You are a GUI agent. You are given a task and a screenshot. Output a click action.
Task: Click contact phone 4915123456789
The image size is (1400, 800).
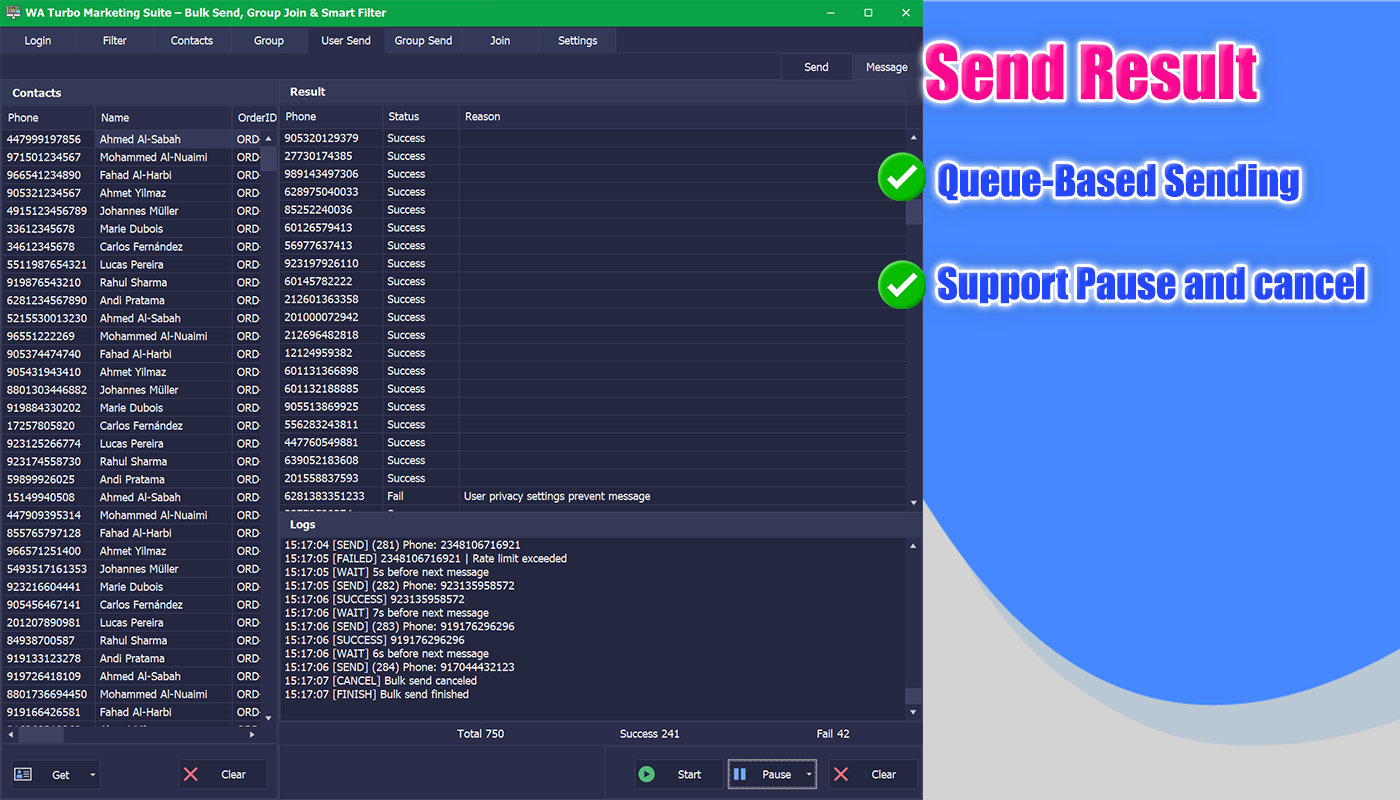[47, 211]
